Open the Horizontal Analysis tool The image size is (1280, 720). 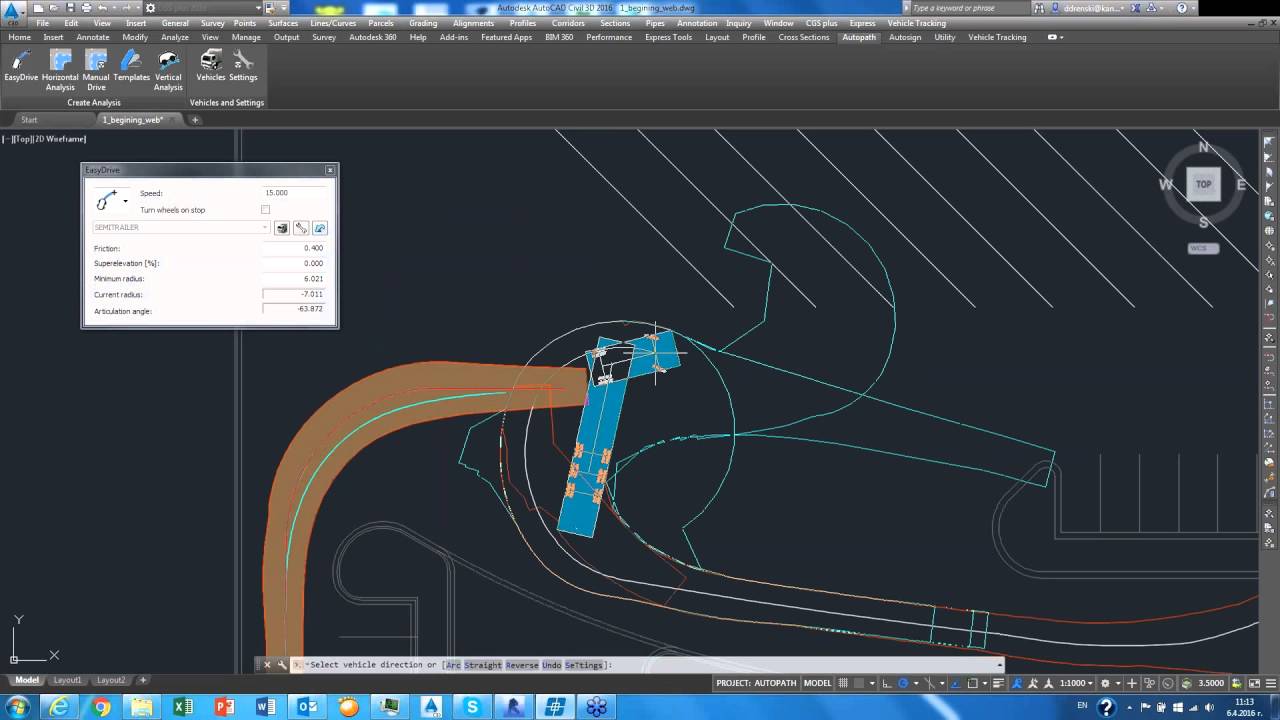click(x=60, y=71)
